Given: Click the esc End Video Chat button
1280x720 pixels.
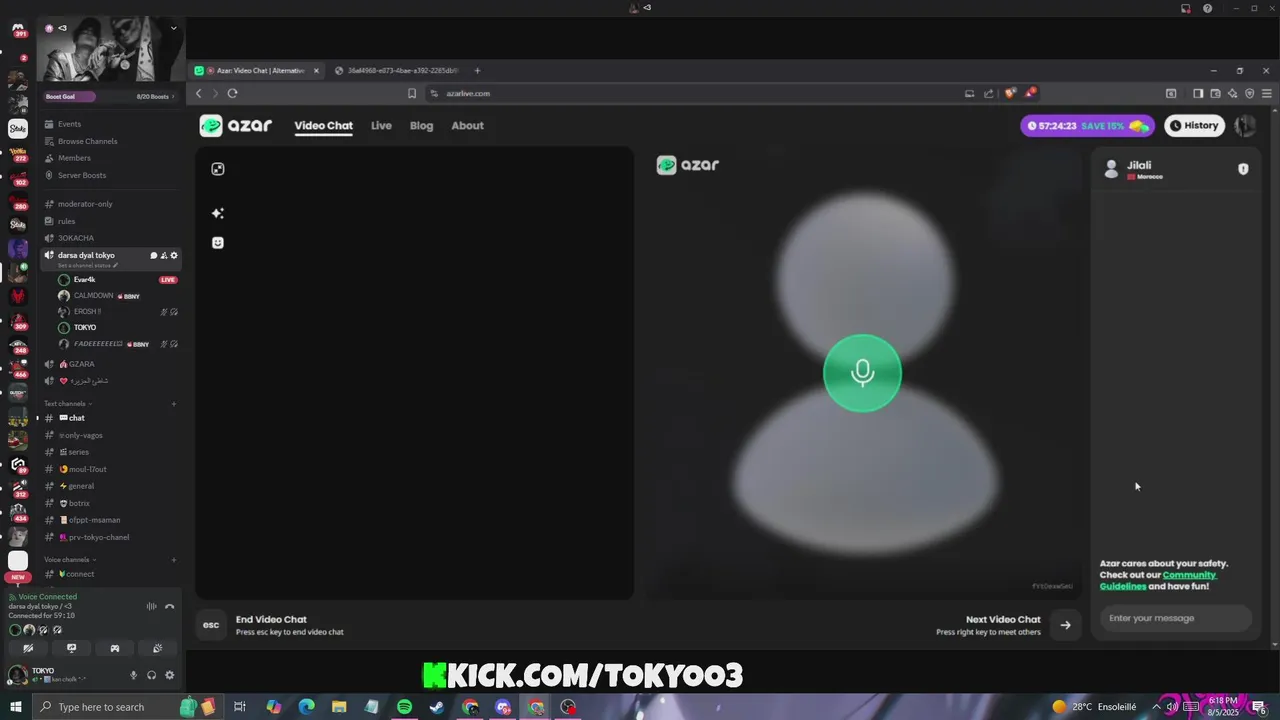Looking at the screenshot, I should [x=211, y=625].
